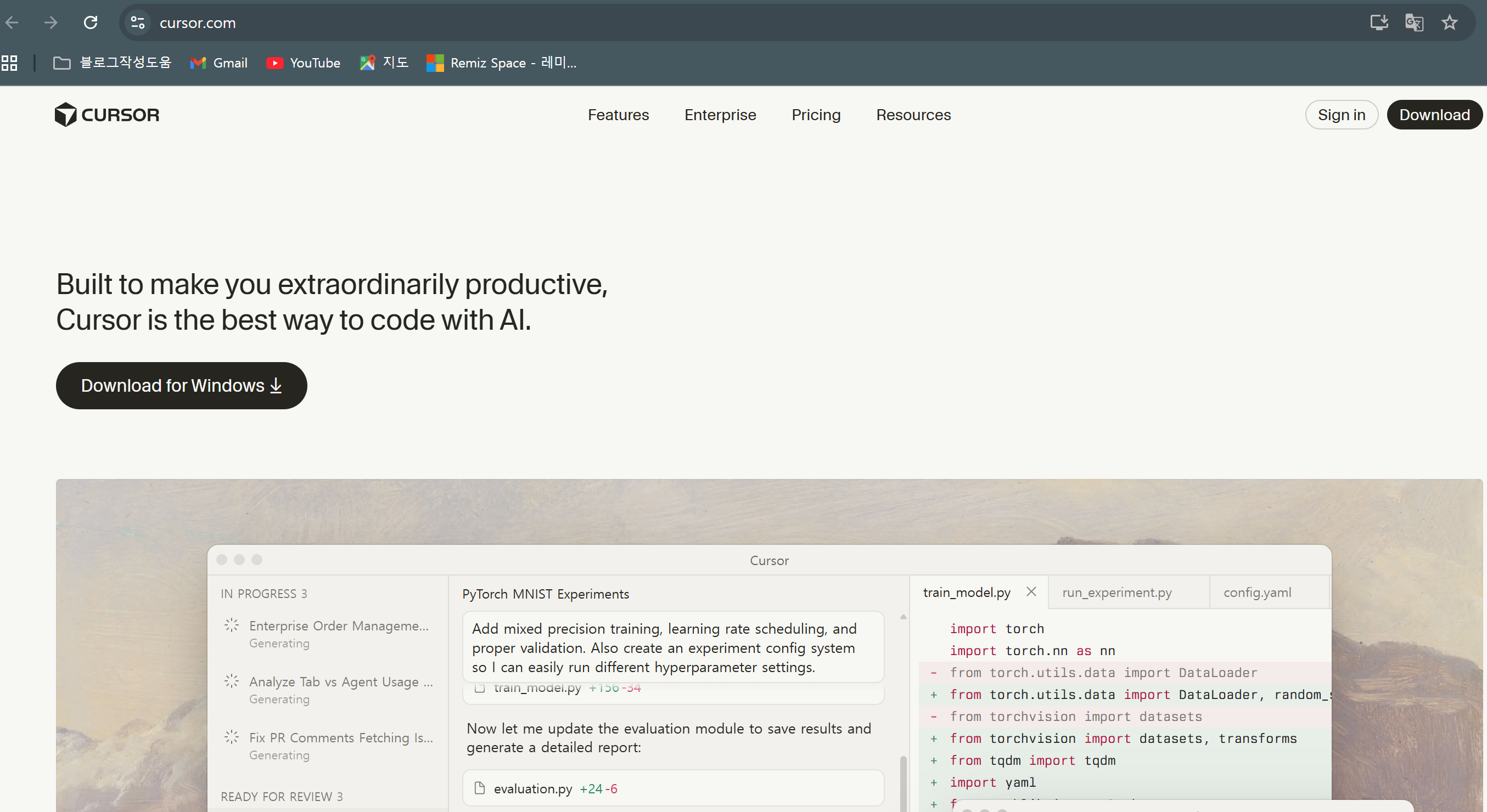Open the browser apps grid icon
Image resolution: width=1487 pixels, height=812 pixels.
(x=10, y=63)
